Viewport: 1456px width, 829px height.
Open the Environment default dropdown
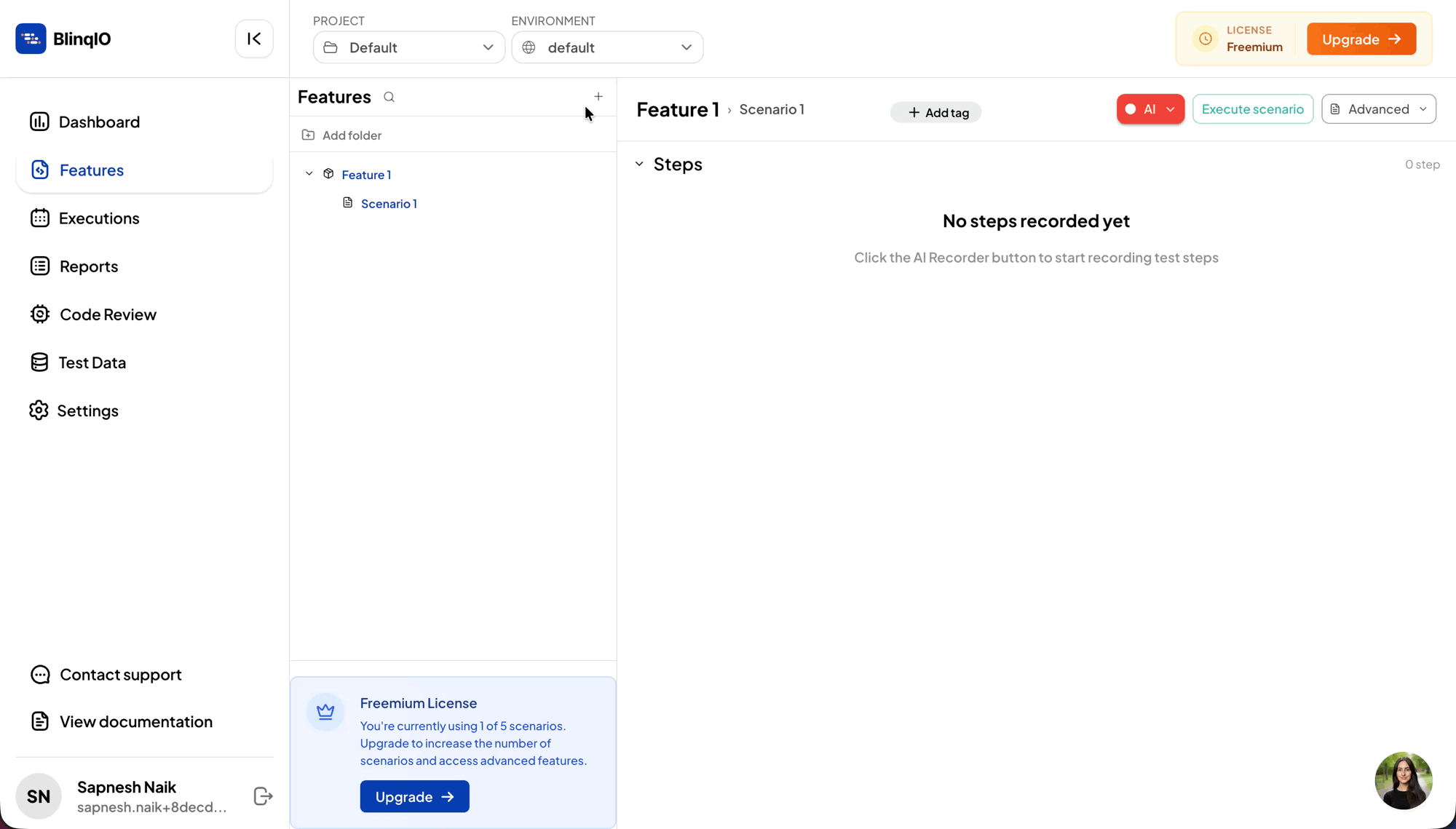pyautogui.click(x=607, y=47)
